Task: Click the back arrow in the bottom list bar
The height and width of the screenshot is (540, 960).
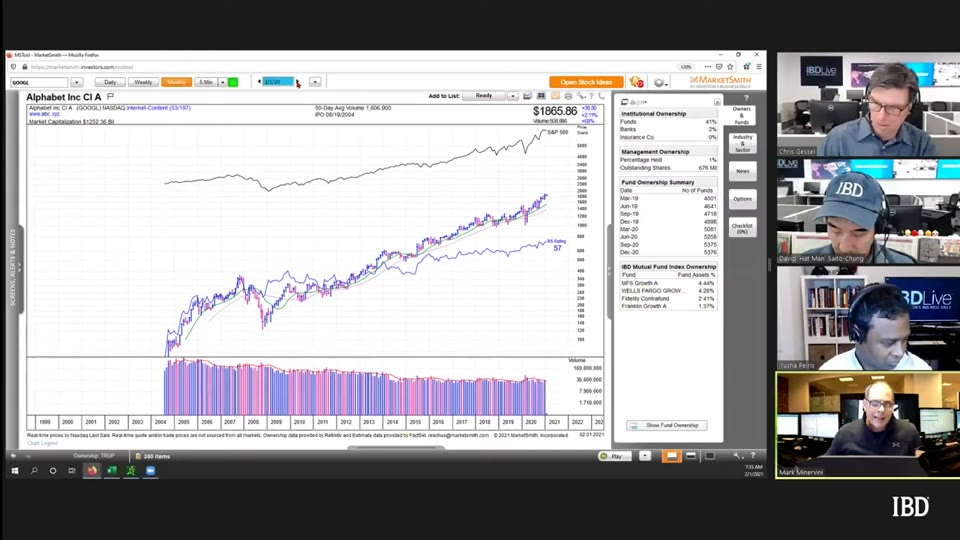Action: pyautogui.click(x=13, y=456)
